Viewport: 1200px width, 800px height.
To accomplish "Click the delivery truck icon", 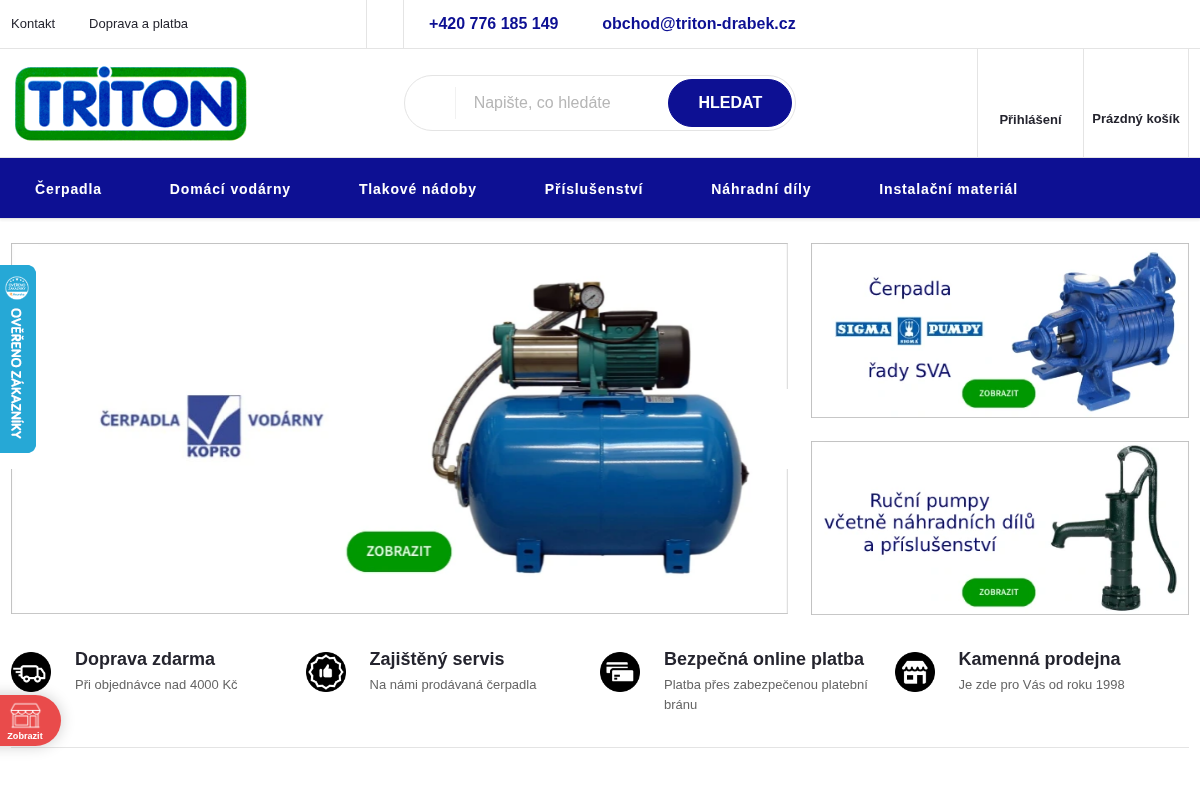I will coord(31,672).
